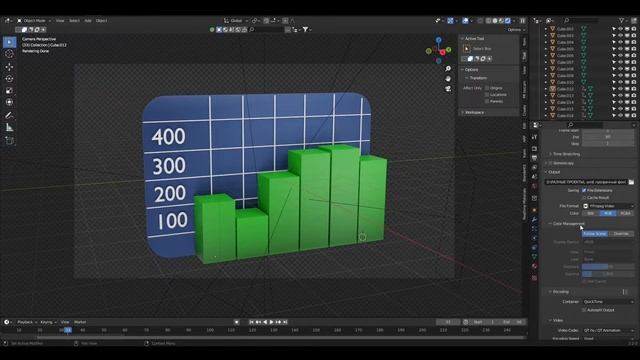Toggle Cube.010 eye visibility in outliner
This screenshot has height=360, width=640.
click(620, 82)
